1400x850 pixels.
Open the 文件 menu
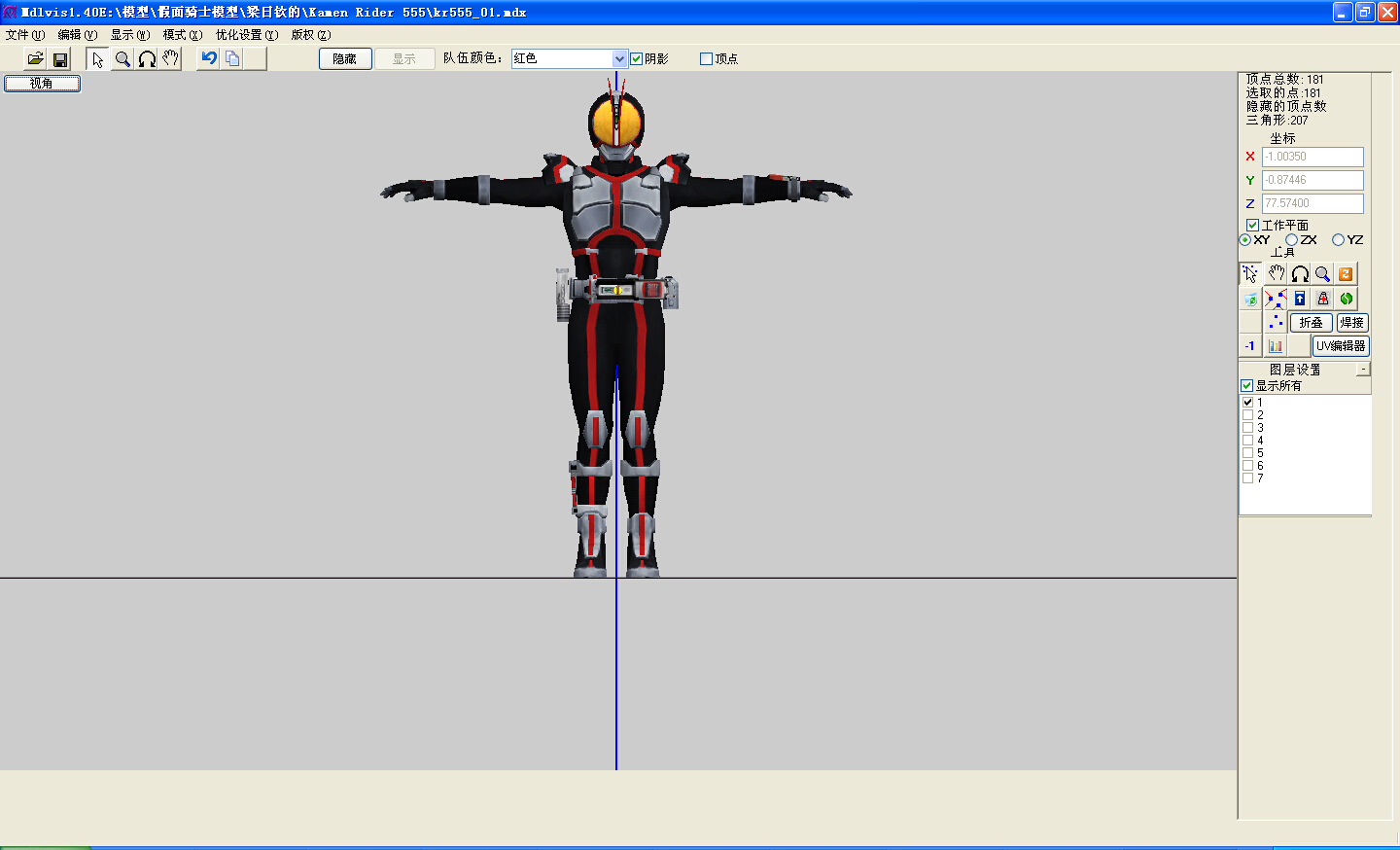(x=25, y=34)
